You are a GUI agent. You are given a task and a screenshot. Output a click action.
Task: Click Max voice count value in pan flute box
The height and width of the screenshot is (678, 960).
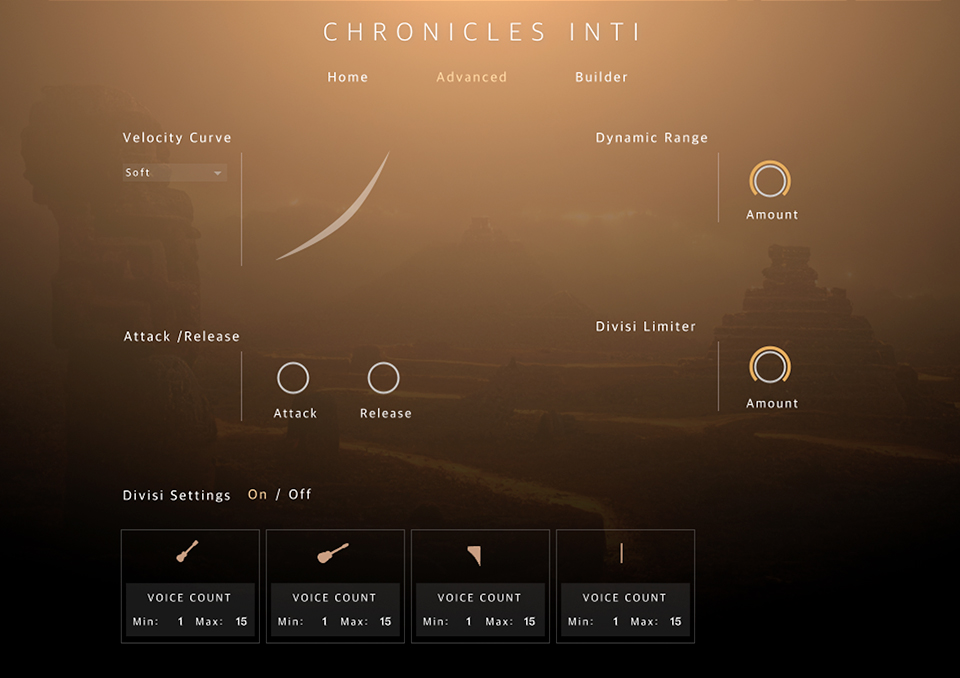click(x=530, y=622)
